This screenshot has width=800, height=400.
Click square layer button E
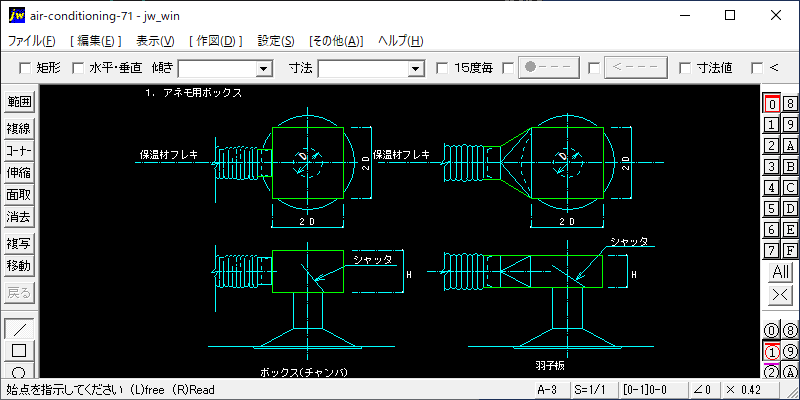click(x=790, y=230)
